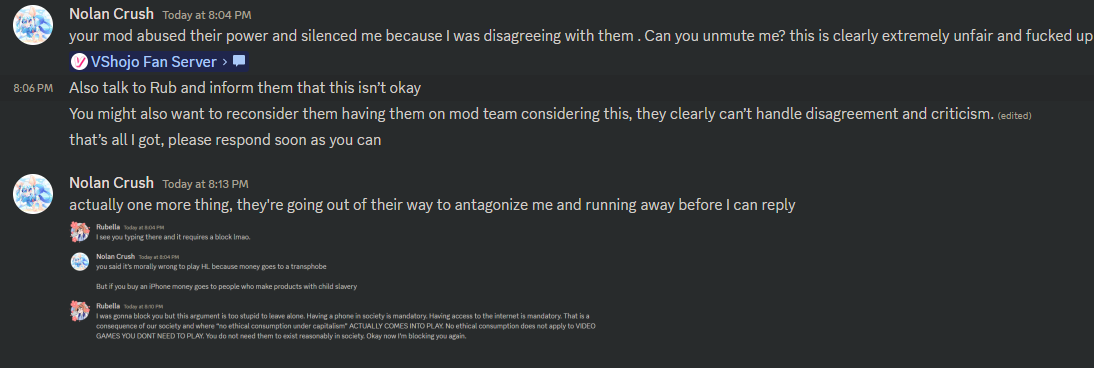Screen dimensions: 1094x368
Task: Click the VShojo server logo icon
Action: (x=80, y=61)
